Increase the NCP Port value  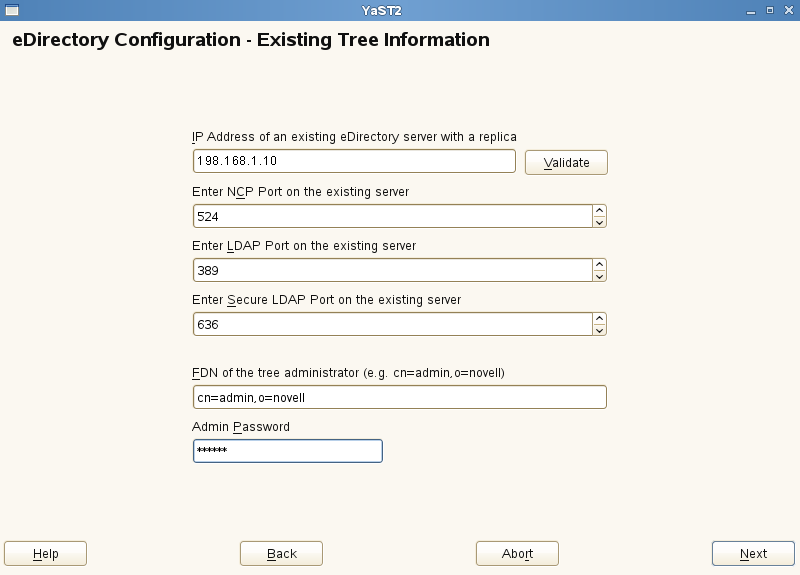(x=599, y=210)
